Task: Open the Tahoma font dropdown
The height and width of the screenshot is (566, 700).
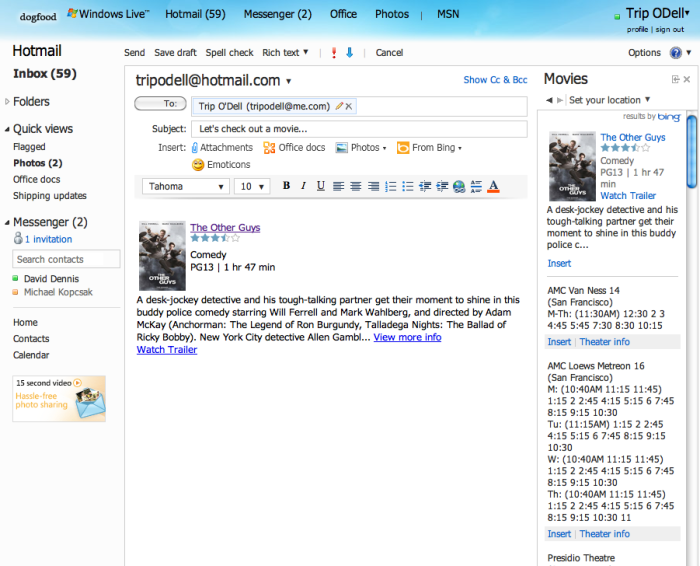Action: point(186,186)
